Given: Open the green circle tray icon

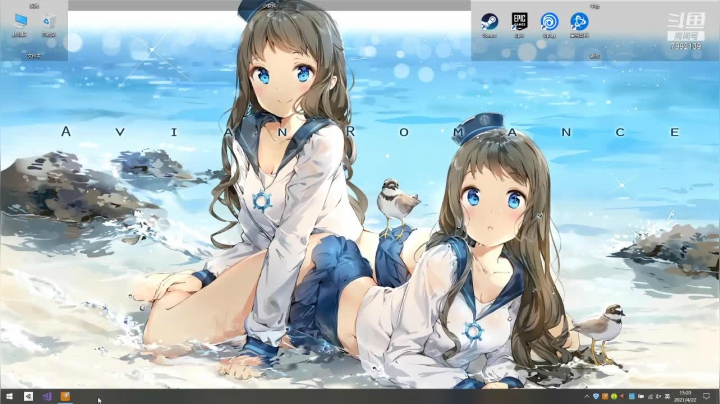Looking at the screenshot, I should click(x=614, y=396).
